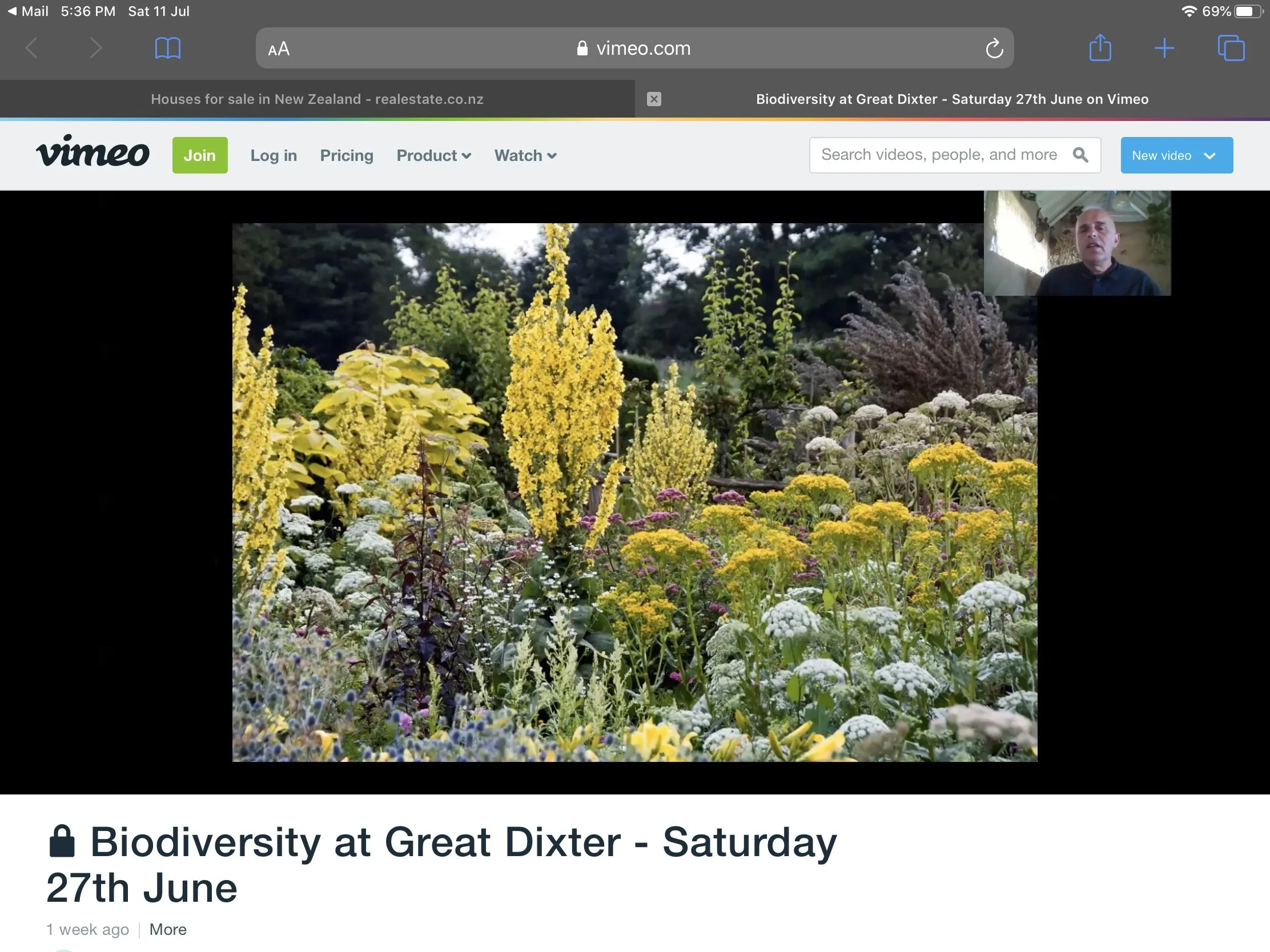The image size is (1270, 952).
Task: Expand the Product dropdown menu
Action: point(433,155)
